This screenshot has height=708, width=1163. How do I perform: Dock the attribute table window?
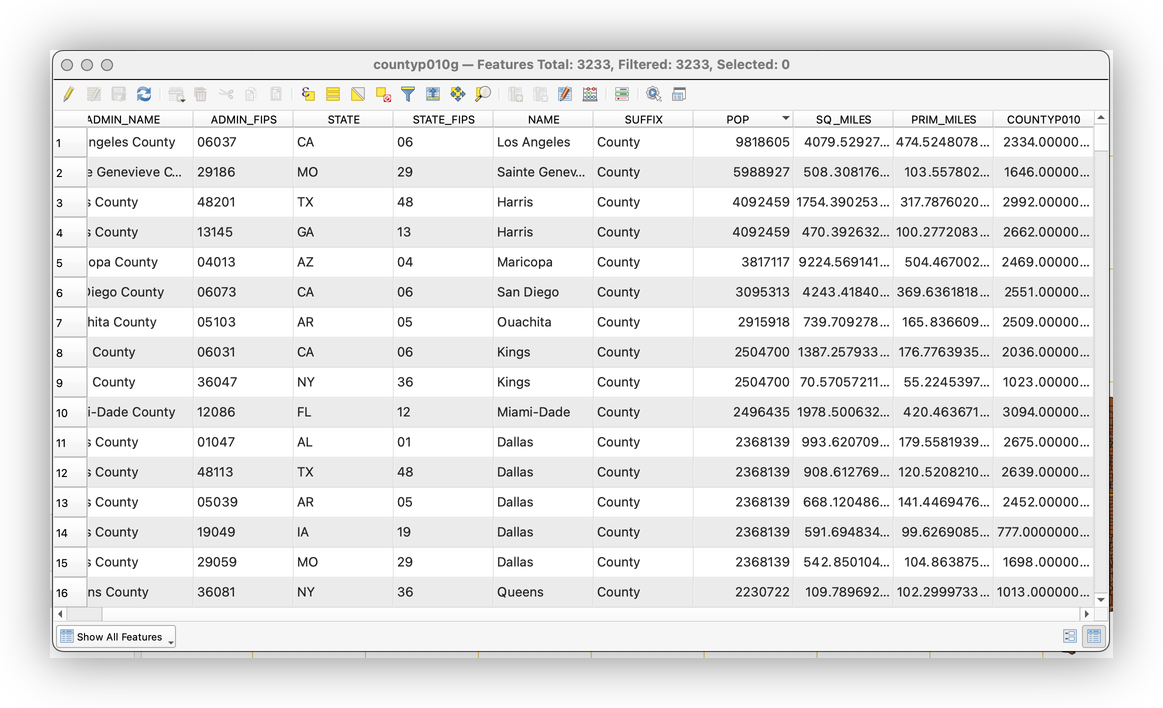pyautogui.click(x=679, y=94)
